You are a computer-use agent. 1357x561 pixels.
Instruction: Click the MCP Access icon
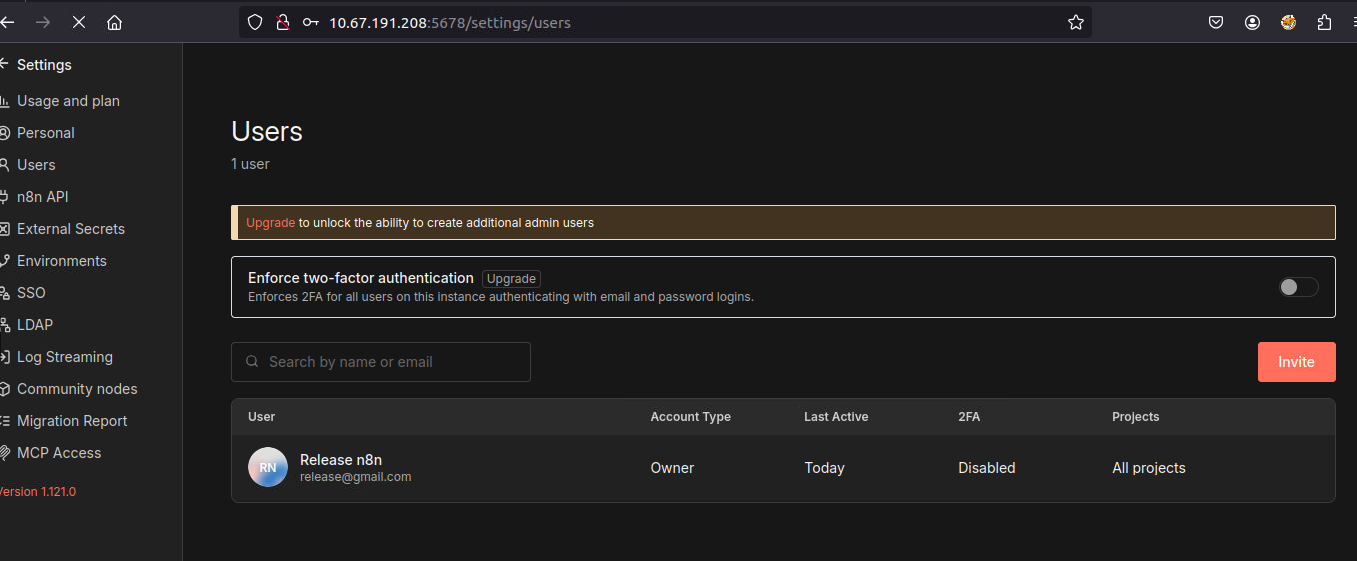pos(4,453)
